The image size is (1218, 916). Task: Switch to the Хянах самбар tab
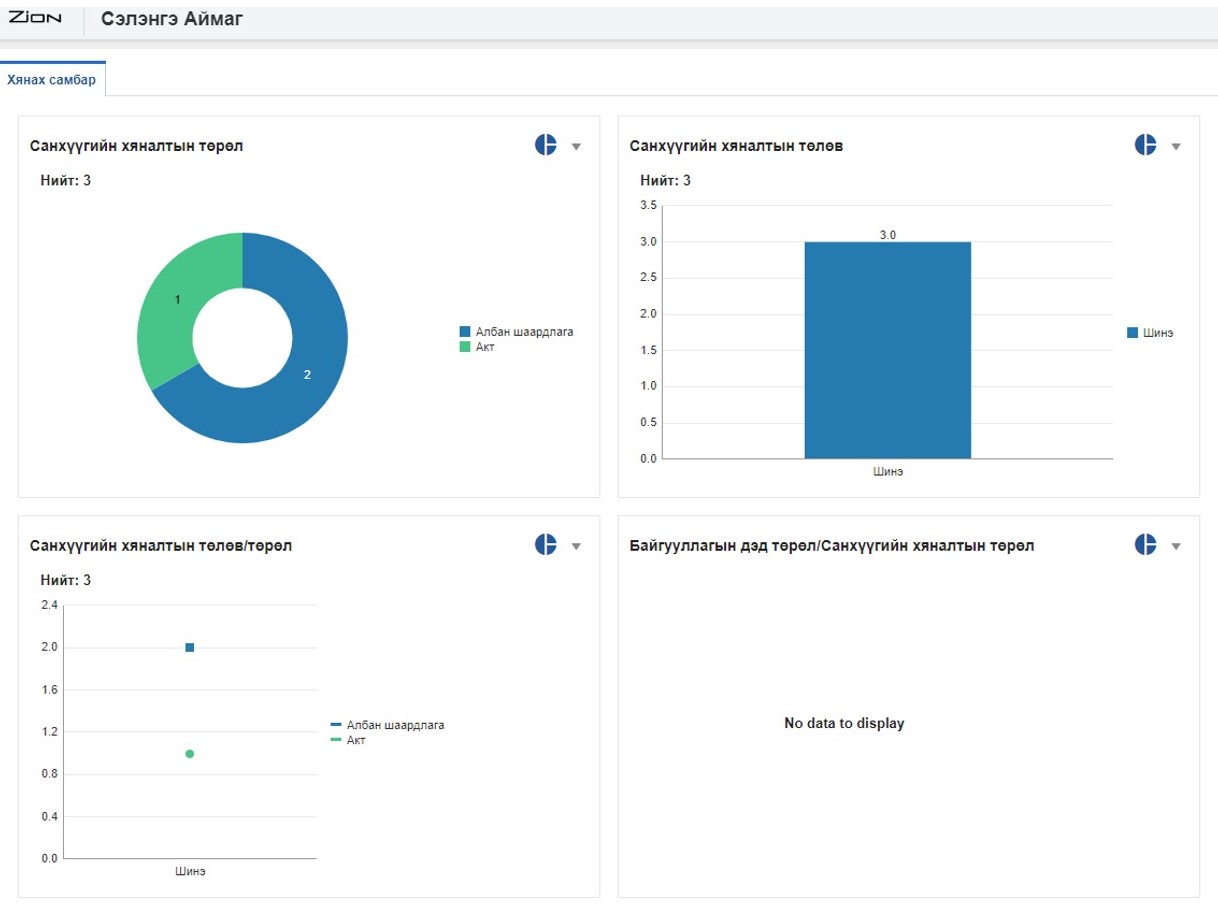(52, 80)
